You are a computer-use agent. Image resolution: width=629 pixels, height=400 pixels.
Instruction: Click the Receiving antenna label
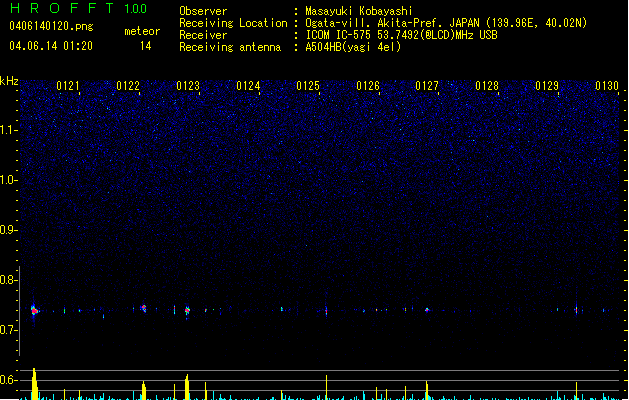(230, 47)
